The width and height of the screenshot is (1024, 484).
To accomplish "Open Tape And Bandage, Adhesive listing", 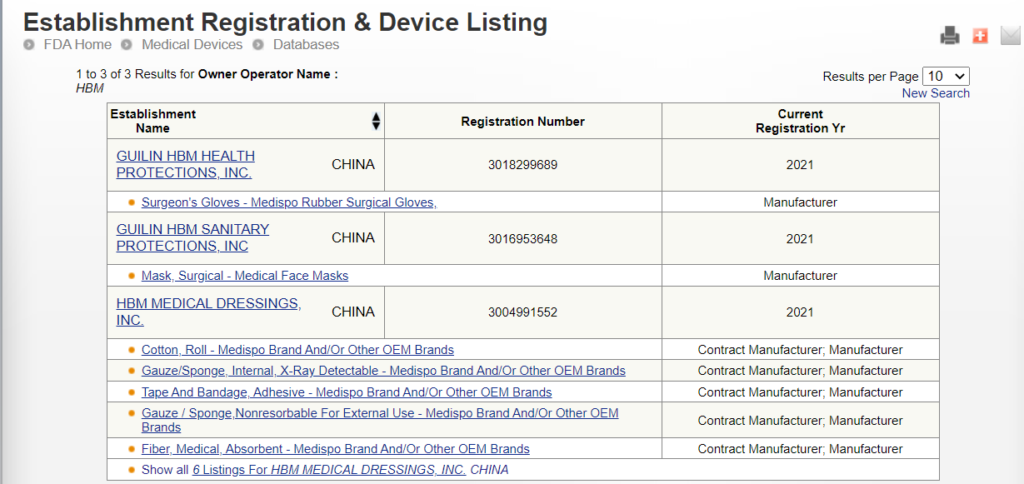I will [x=346, y=393].
